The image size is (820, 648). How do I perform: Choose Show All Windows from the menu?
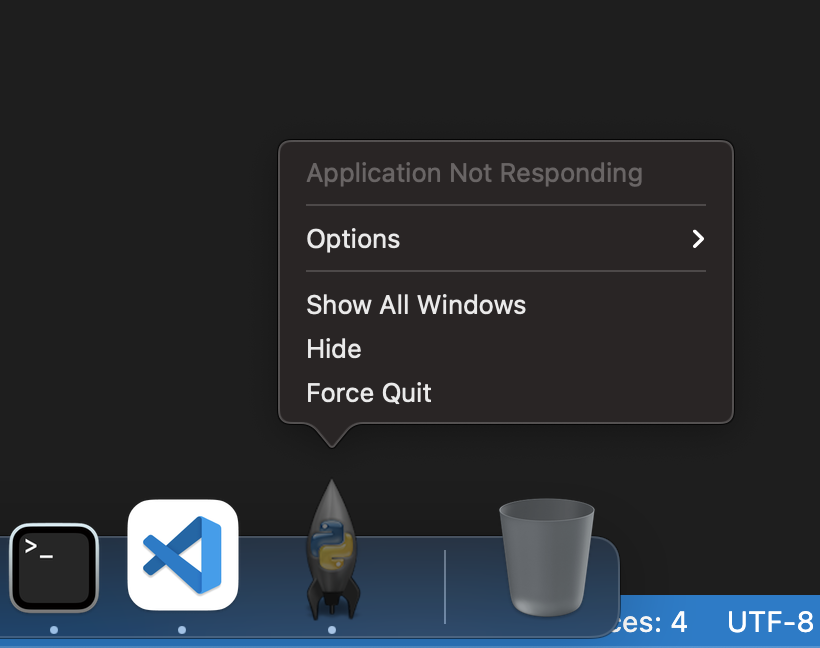pyautogui.click(x=416, y=305)
